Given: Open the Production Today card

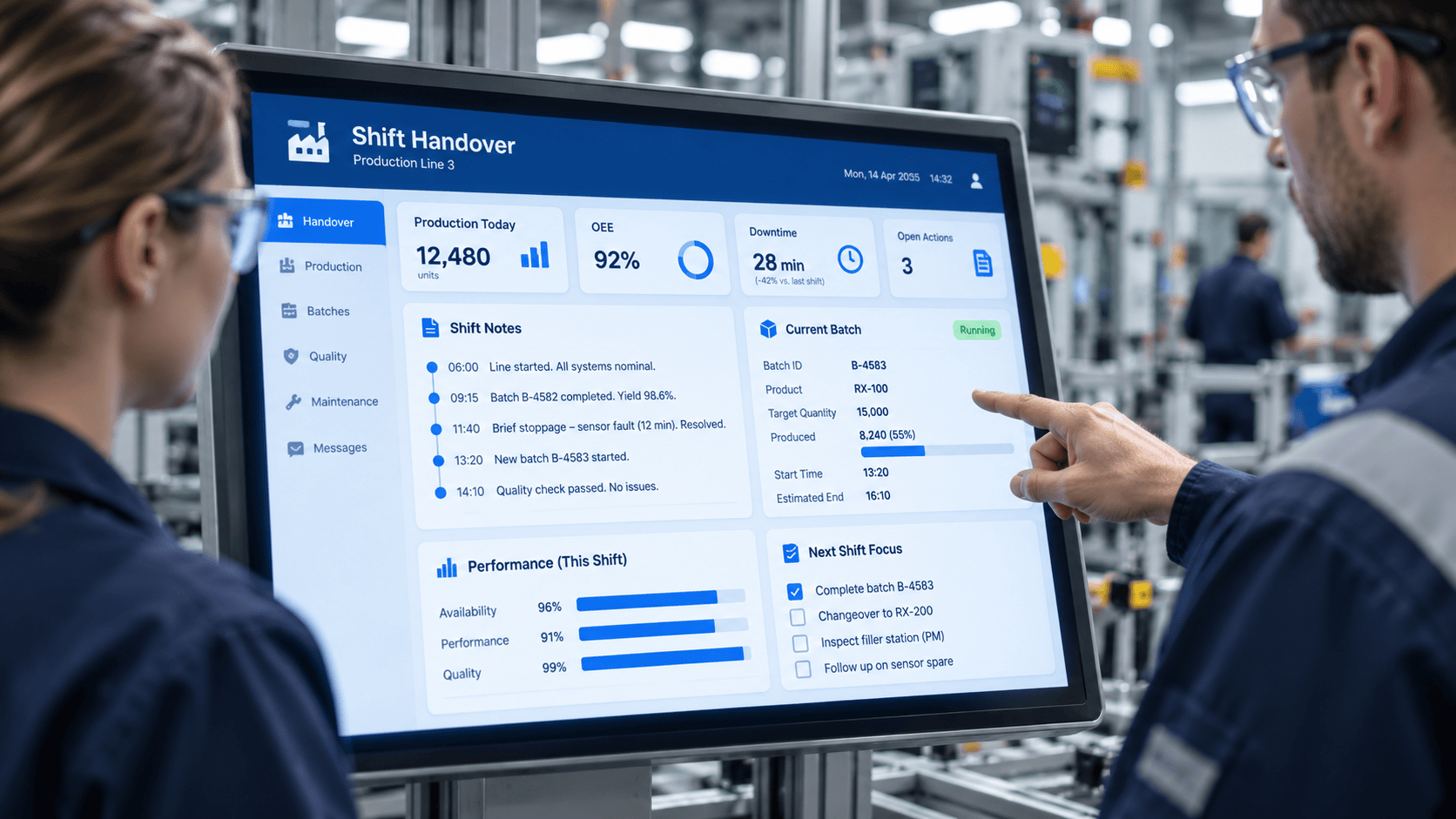Looking at the screenshot, I should tap(482, 248).
